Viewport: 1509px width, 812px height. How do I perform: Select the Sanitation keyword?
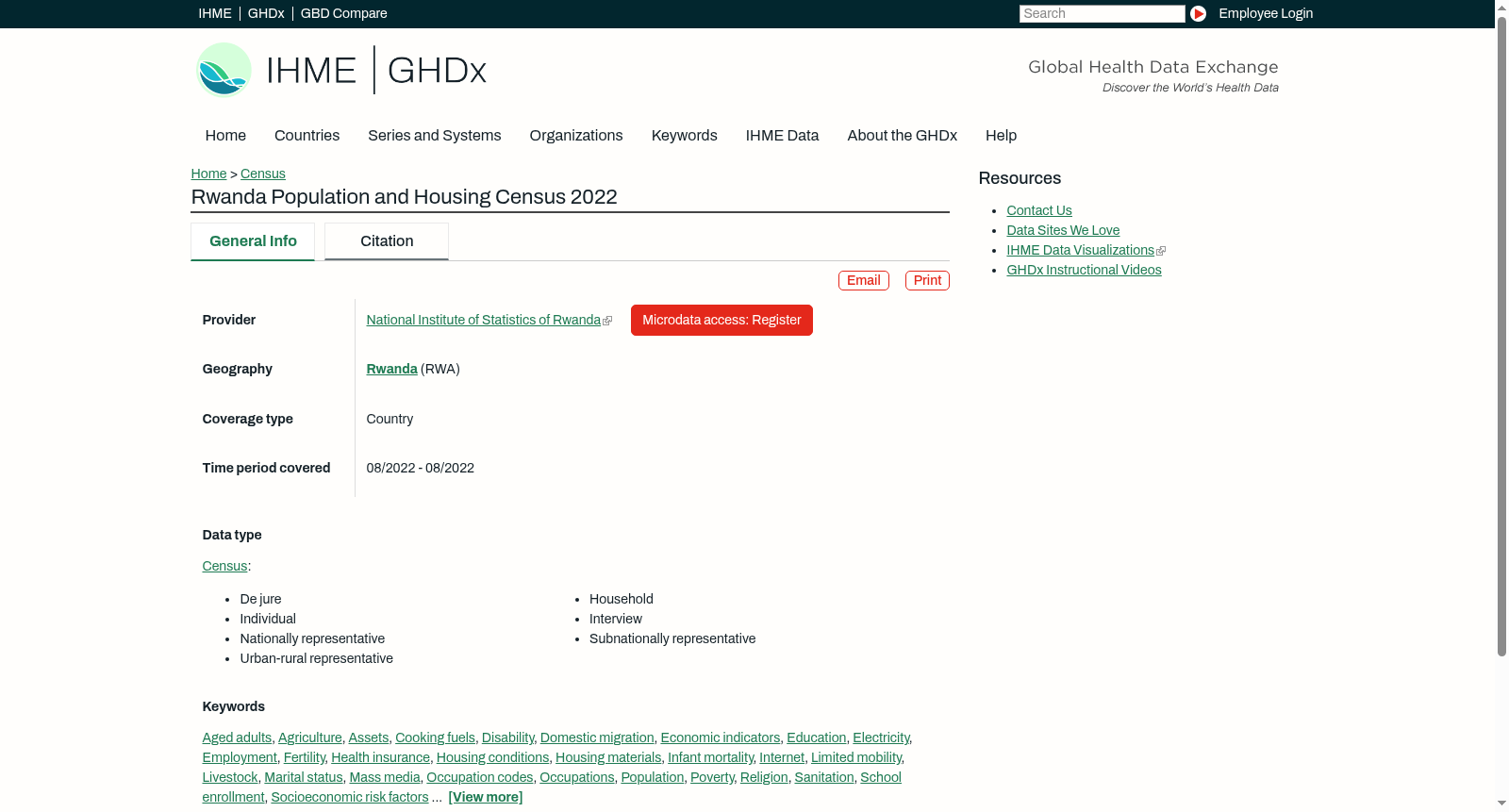pyautogui.click(x=824, y=777)
